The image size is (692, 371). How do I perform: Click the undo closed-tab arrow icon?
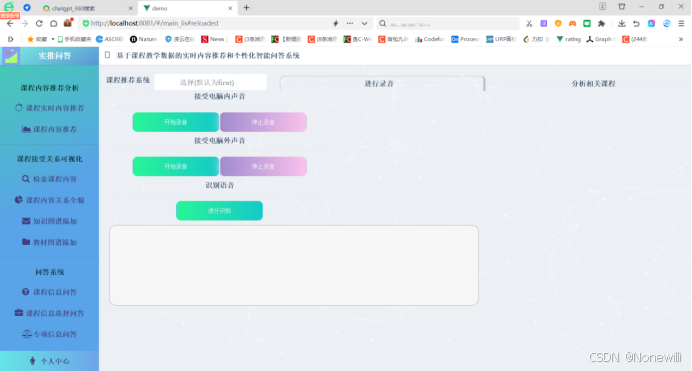coord(636,23)
